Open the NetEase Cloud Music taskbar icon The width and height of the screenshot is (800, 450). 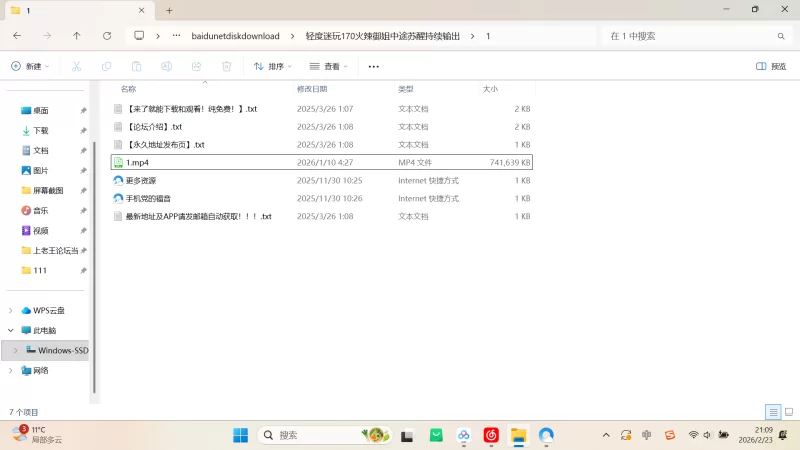pos(491,435)
